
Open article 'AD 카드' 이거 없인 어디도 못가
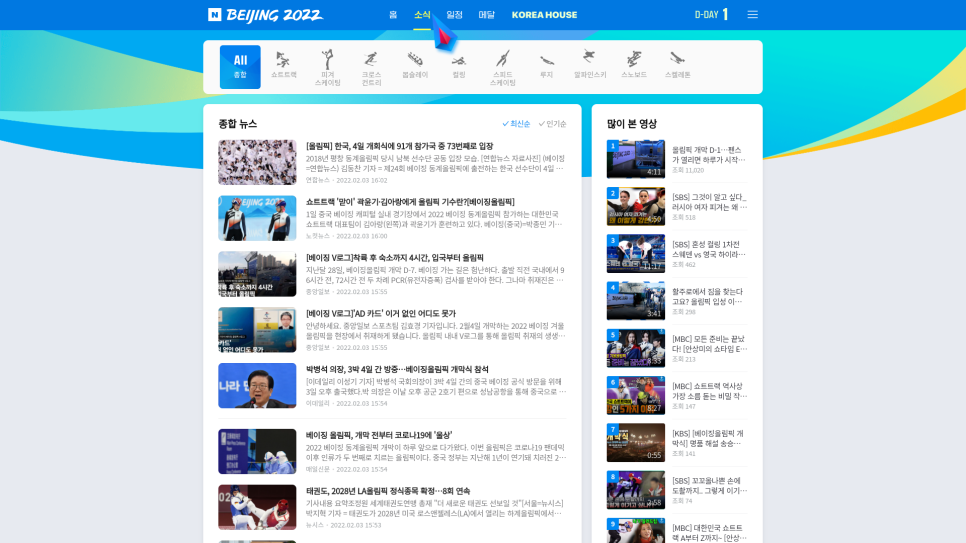click(x=381, y=313)
